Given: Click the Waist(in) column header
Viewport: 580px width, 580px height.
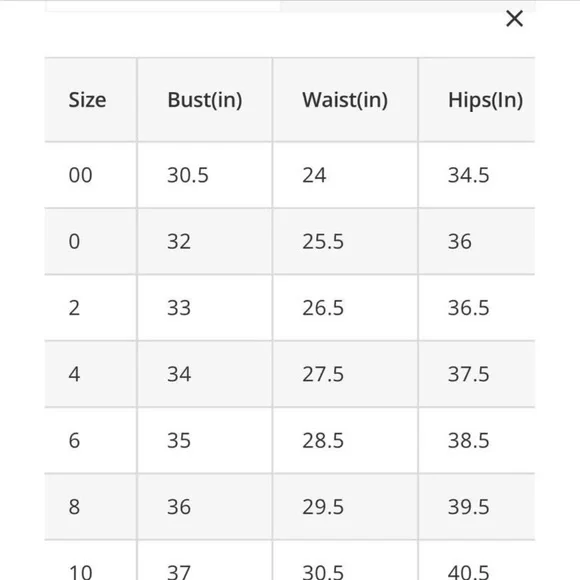Looking at the screenshot, I should (345, 100).
